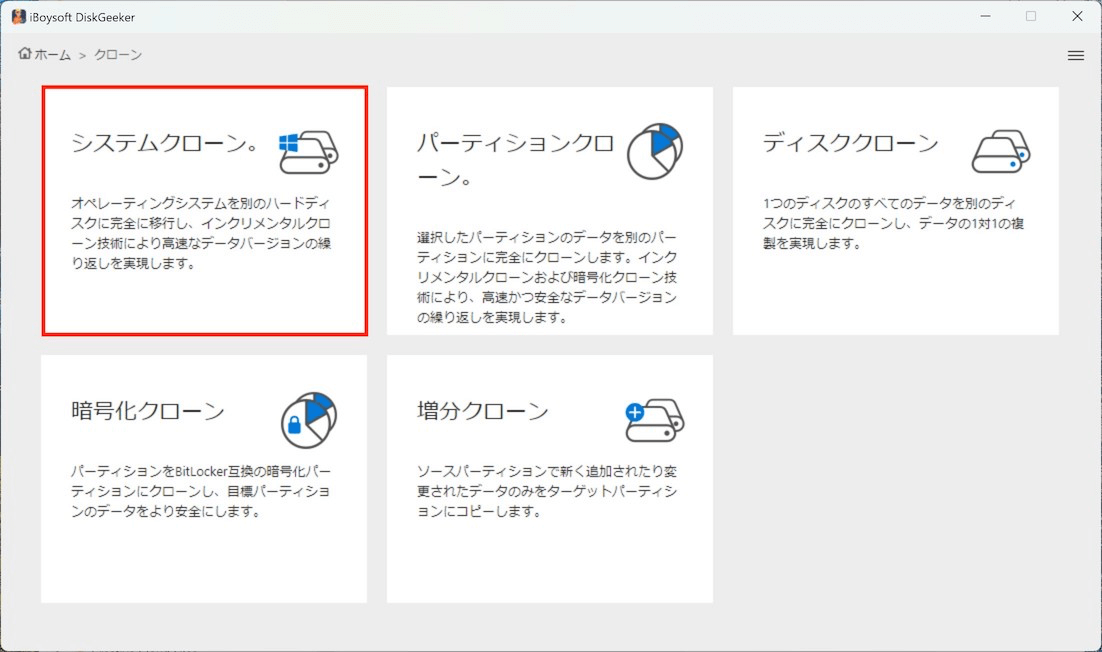Select the ディスククローン card title
Image resolution: width=1102 pixels, height=652 pixels.
tap(850, 143)
